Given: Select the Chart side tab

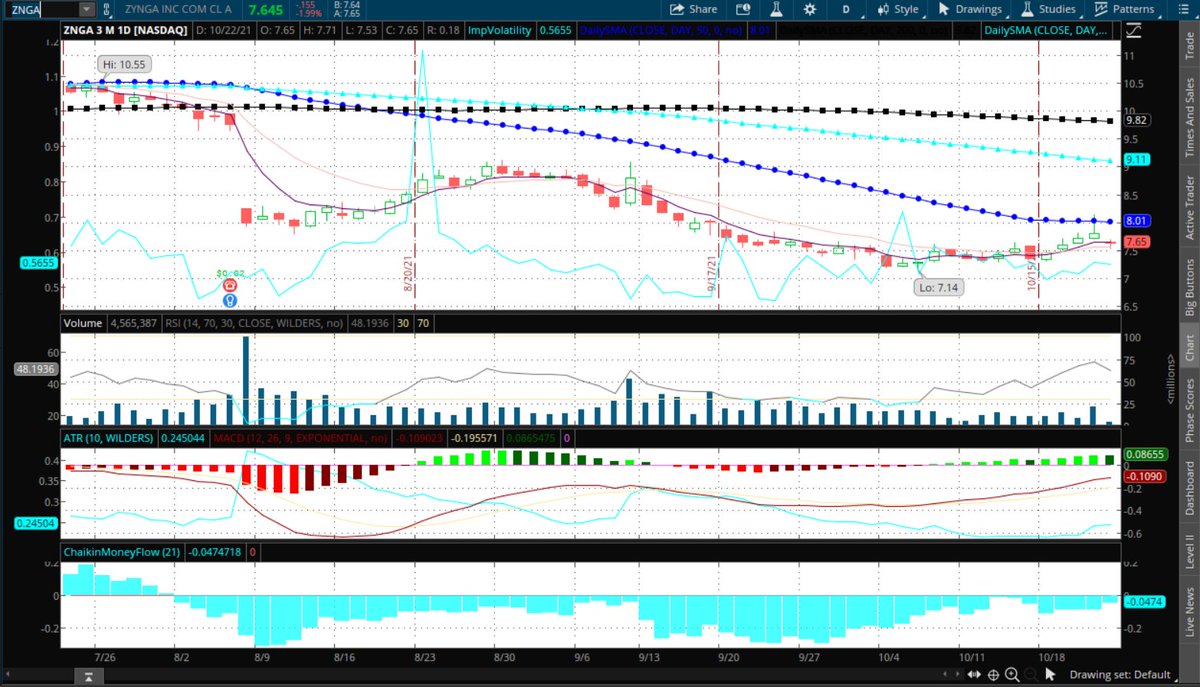Looking at the screenshot, I should pos(1189,347).
